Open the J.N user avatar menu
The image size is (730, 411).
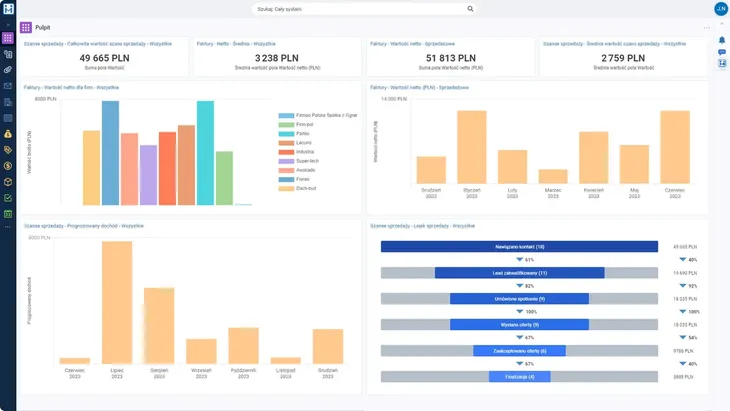(720, 9)
